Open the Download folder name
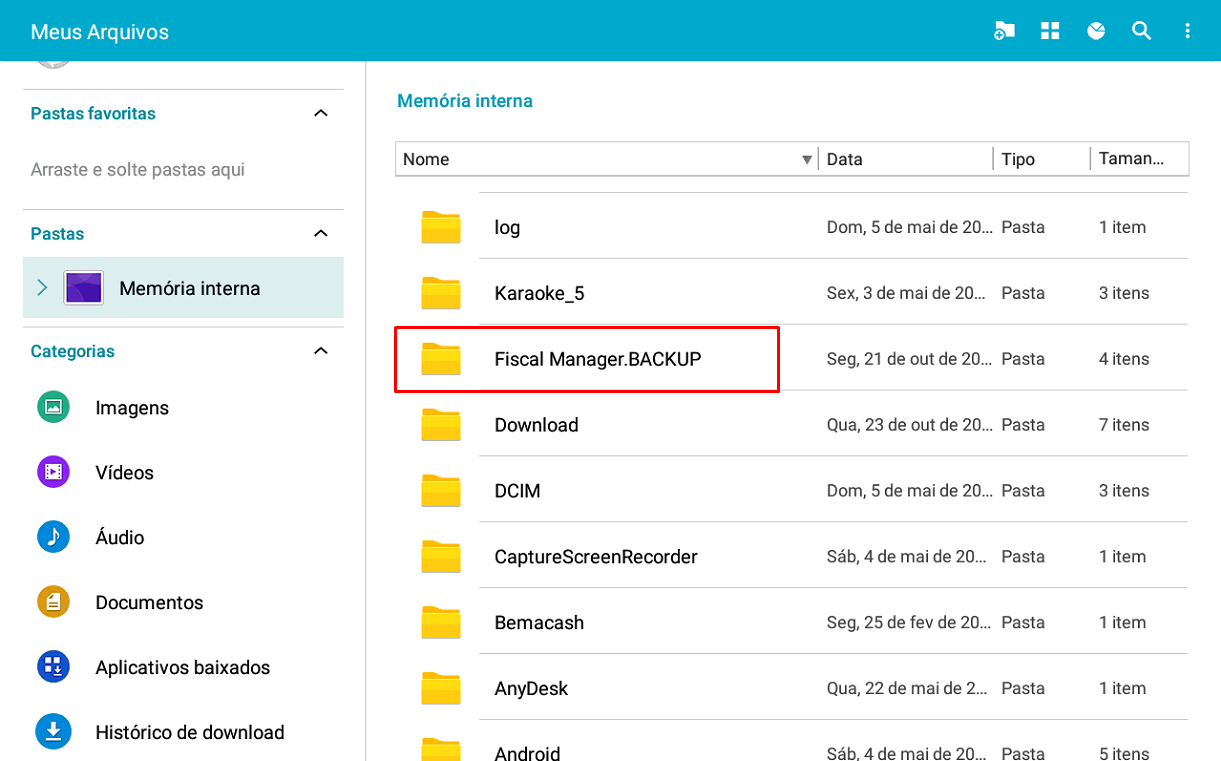 [x=536, y=425]
